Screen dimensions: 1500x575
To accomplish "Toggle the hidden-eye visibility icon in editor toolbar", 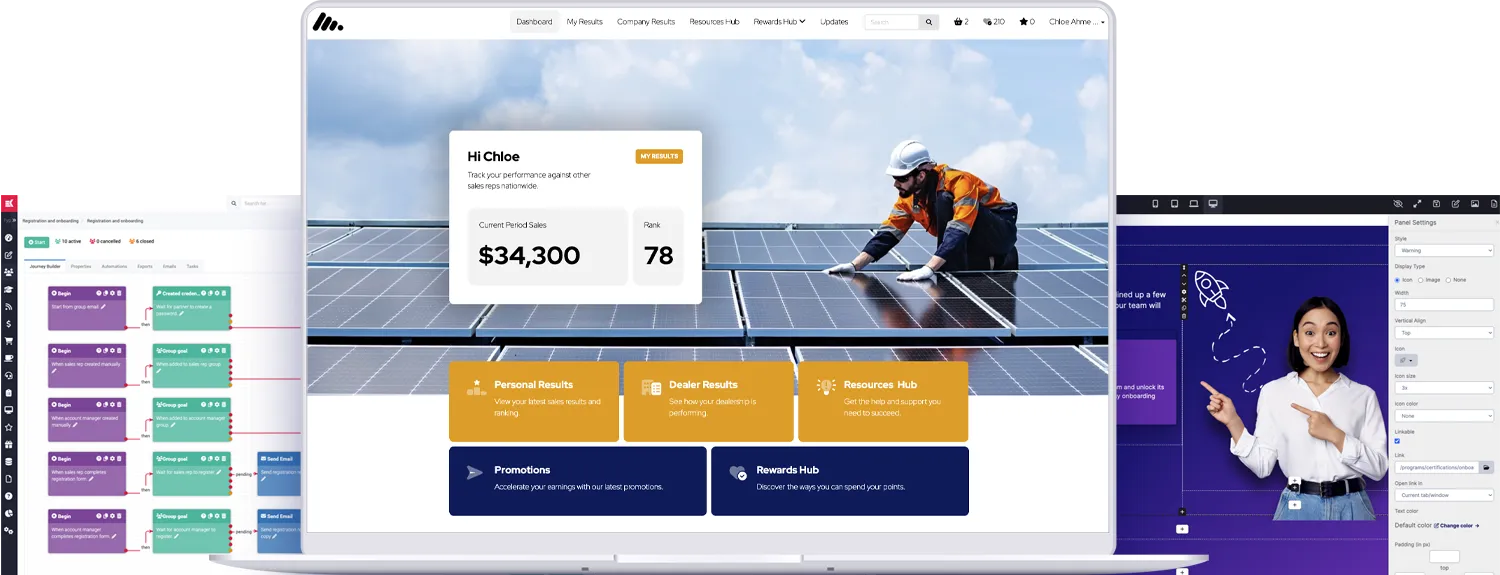I will point(1398,204).
